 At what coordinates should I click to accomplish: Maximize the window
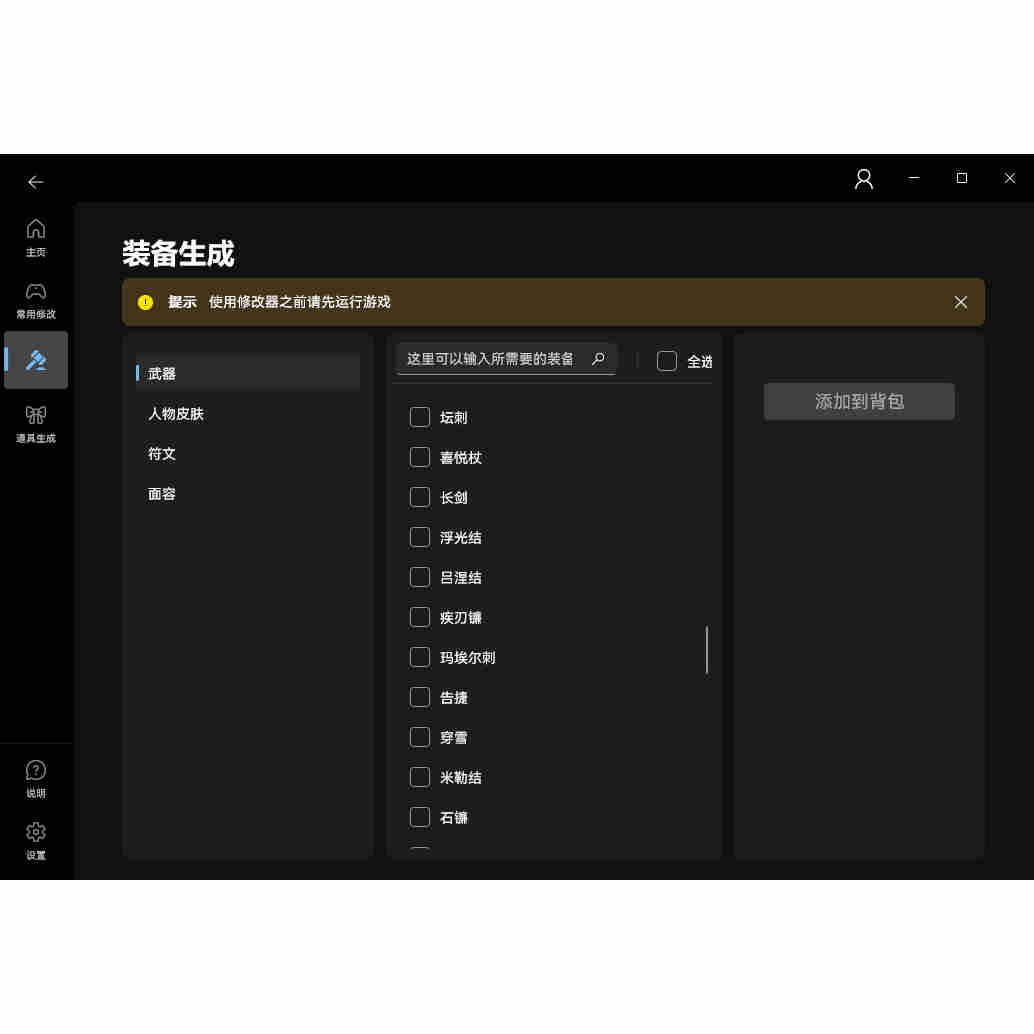[x=961, y=178]
